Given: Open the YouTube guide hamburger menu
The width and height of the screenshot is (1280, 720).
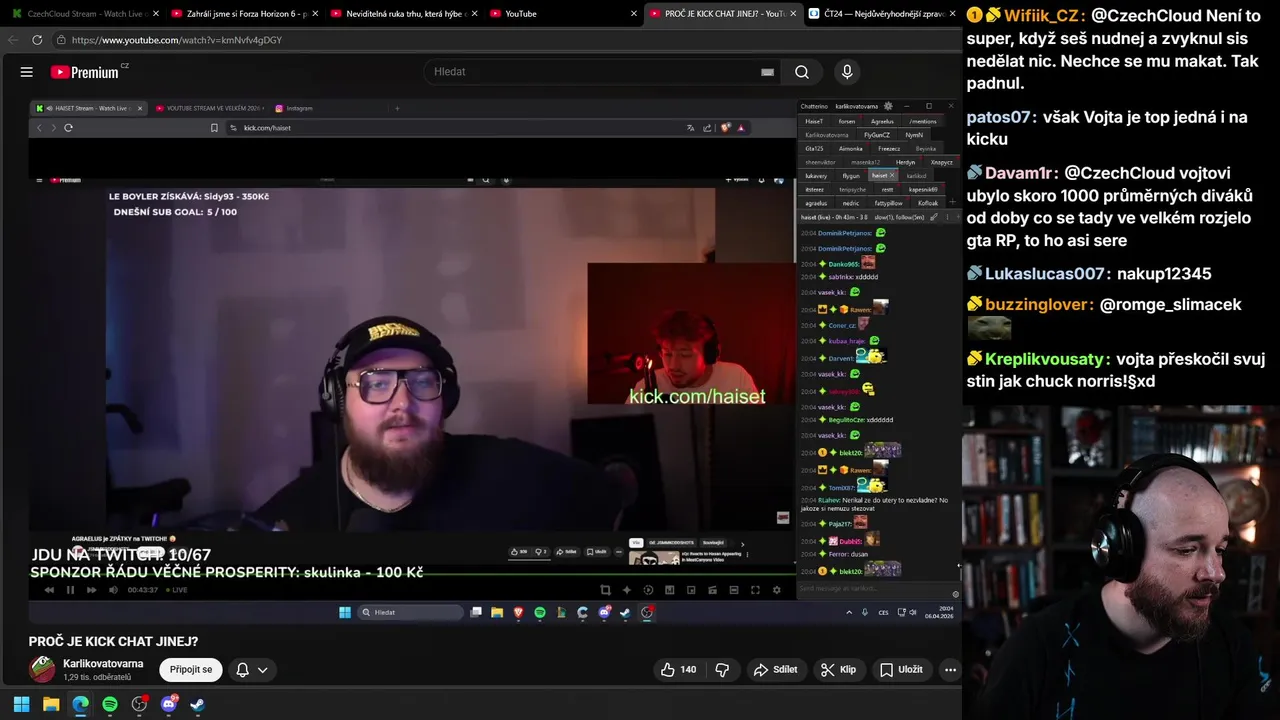Looking at the screenshot, I should [27, 72].
